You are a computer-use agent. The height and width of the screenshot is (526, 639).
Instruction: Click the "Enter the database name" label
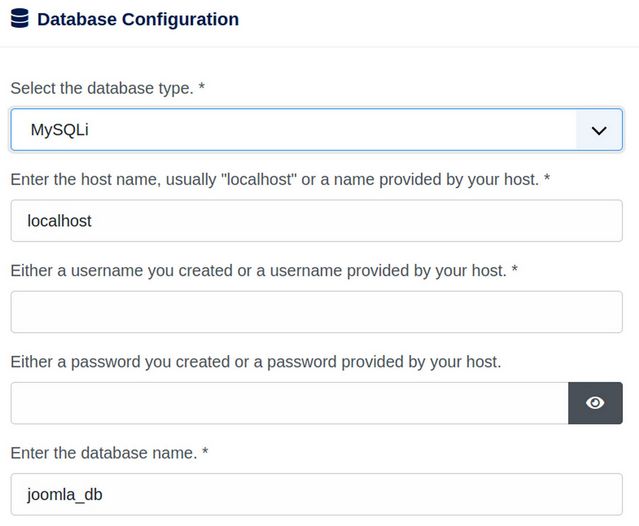[x=104, y=452]
